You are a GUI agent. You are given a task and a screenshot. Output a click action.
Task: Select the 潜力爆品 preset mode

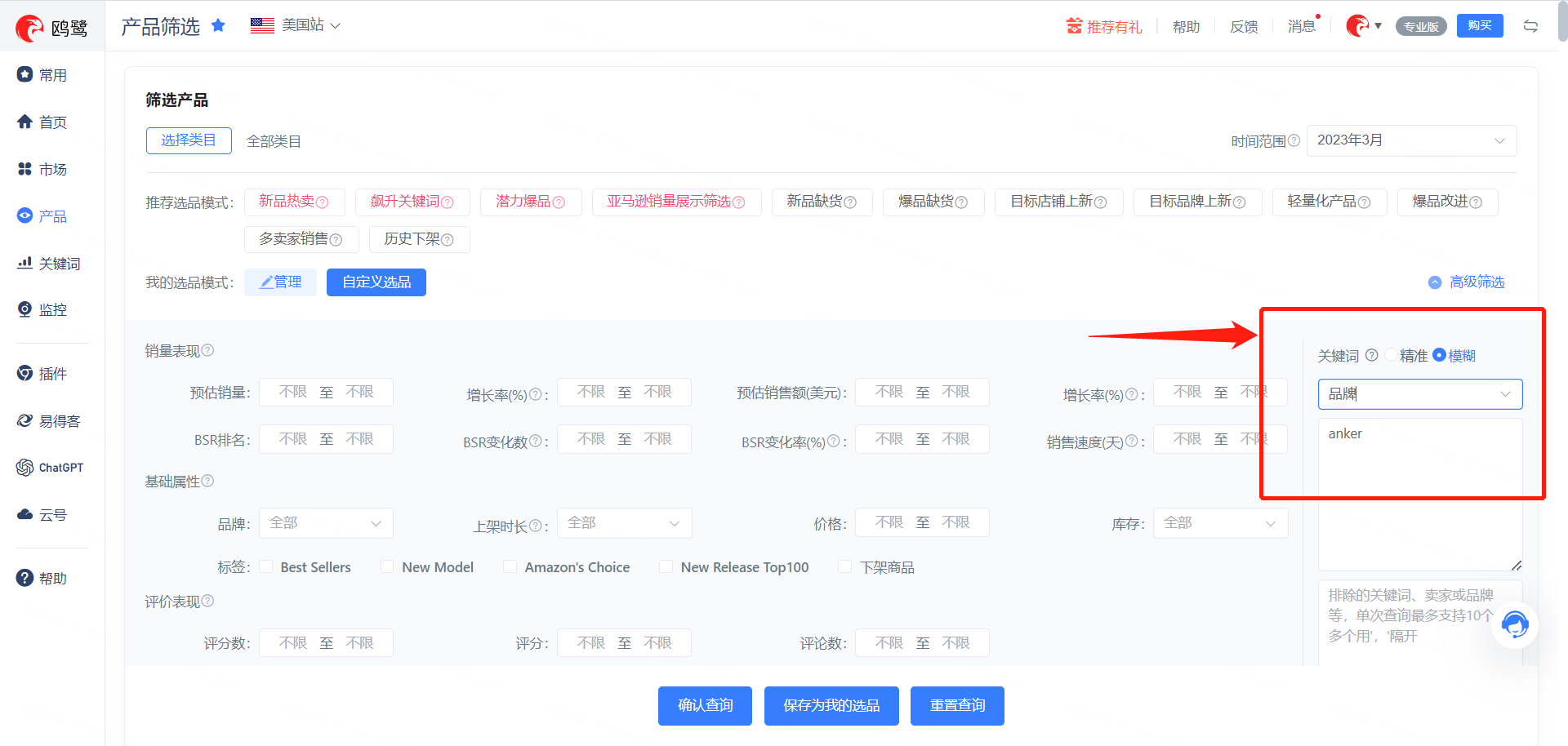[x=531, y=202]
